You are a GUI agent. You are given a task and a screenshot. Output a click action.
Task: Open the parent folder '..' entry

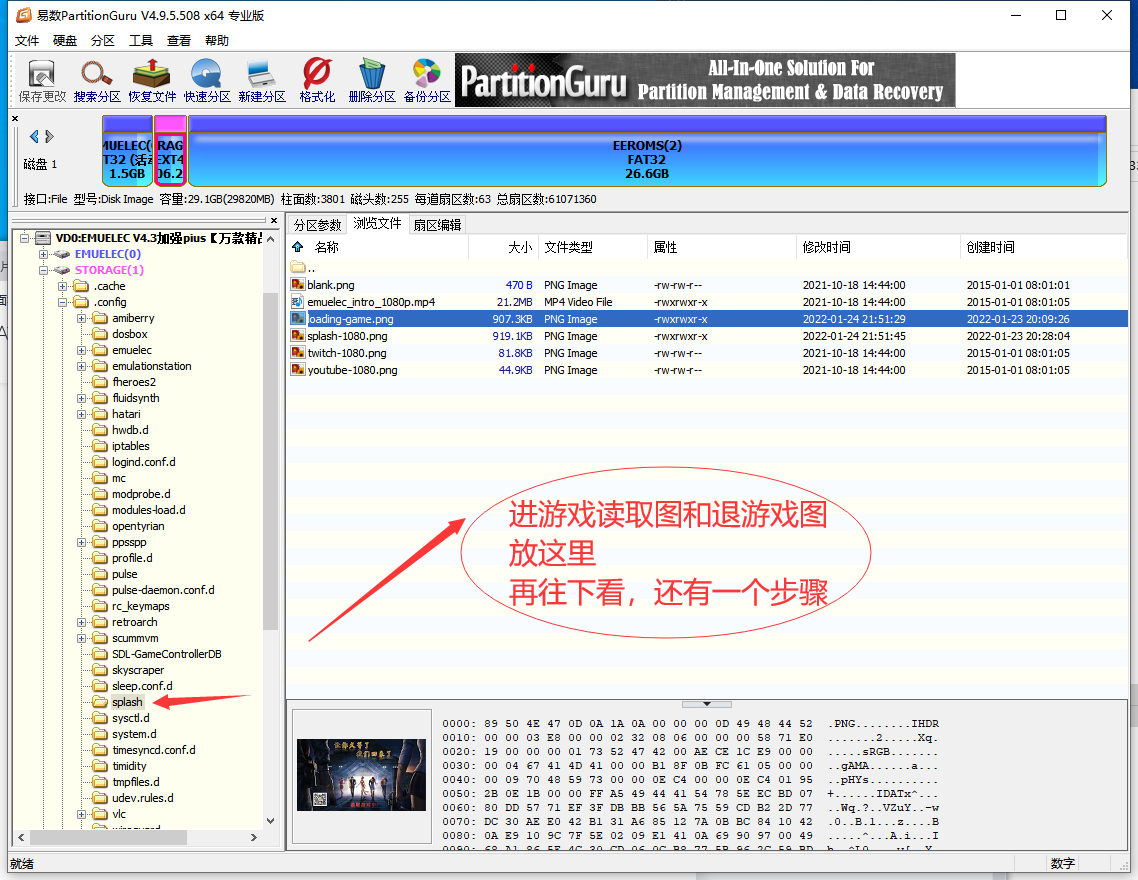[x=303, y=268]
